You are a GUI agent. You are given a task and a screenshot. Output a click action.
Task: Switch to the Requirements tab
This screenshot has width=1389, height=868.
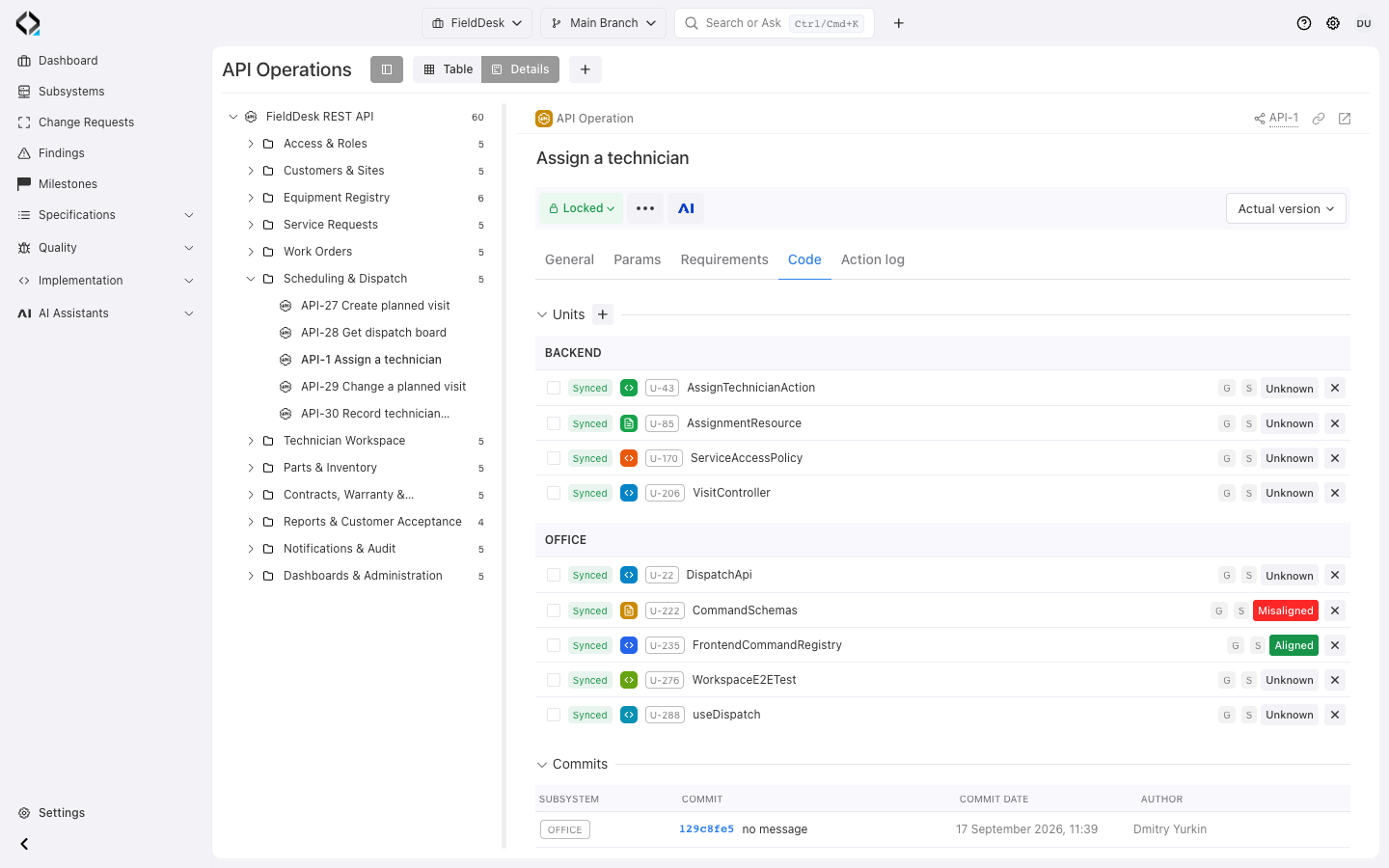724,259
